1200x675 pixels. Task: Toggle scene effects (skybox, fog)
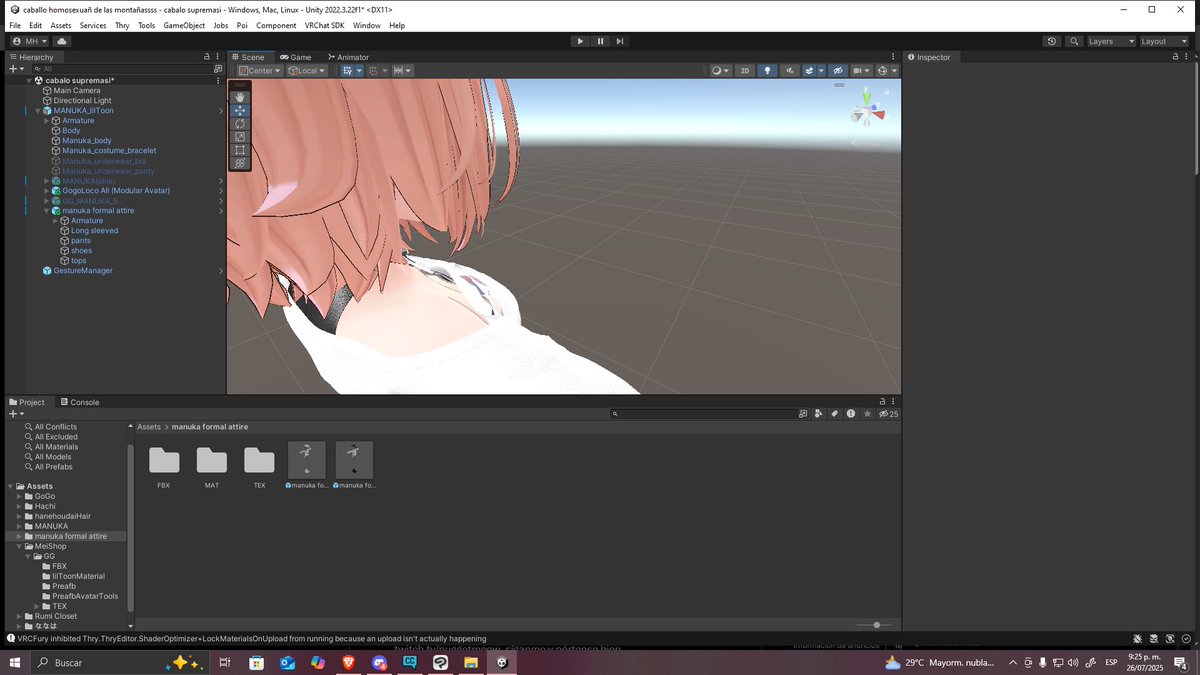pyautogui.click(x=811, y=71)
